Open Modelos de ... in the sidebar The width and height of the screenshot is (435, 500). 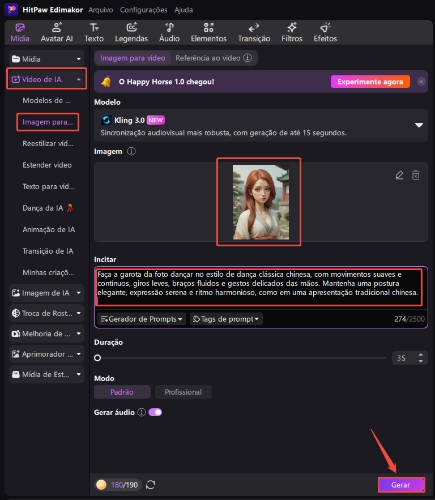[46, 100]
